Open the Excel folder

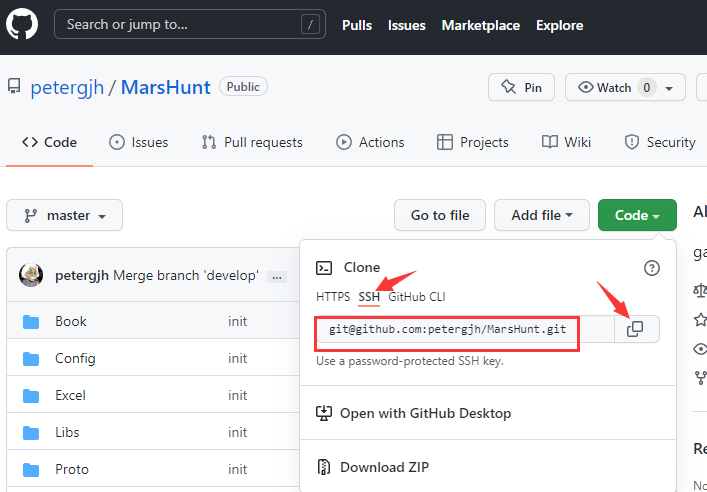[70, 395]
